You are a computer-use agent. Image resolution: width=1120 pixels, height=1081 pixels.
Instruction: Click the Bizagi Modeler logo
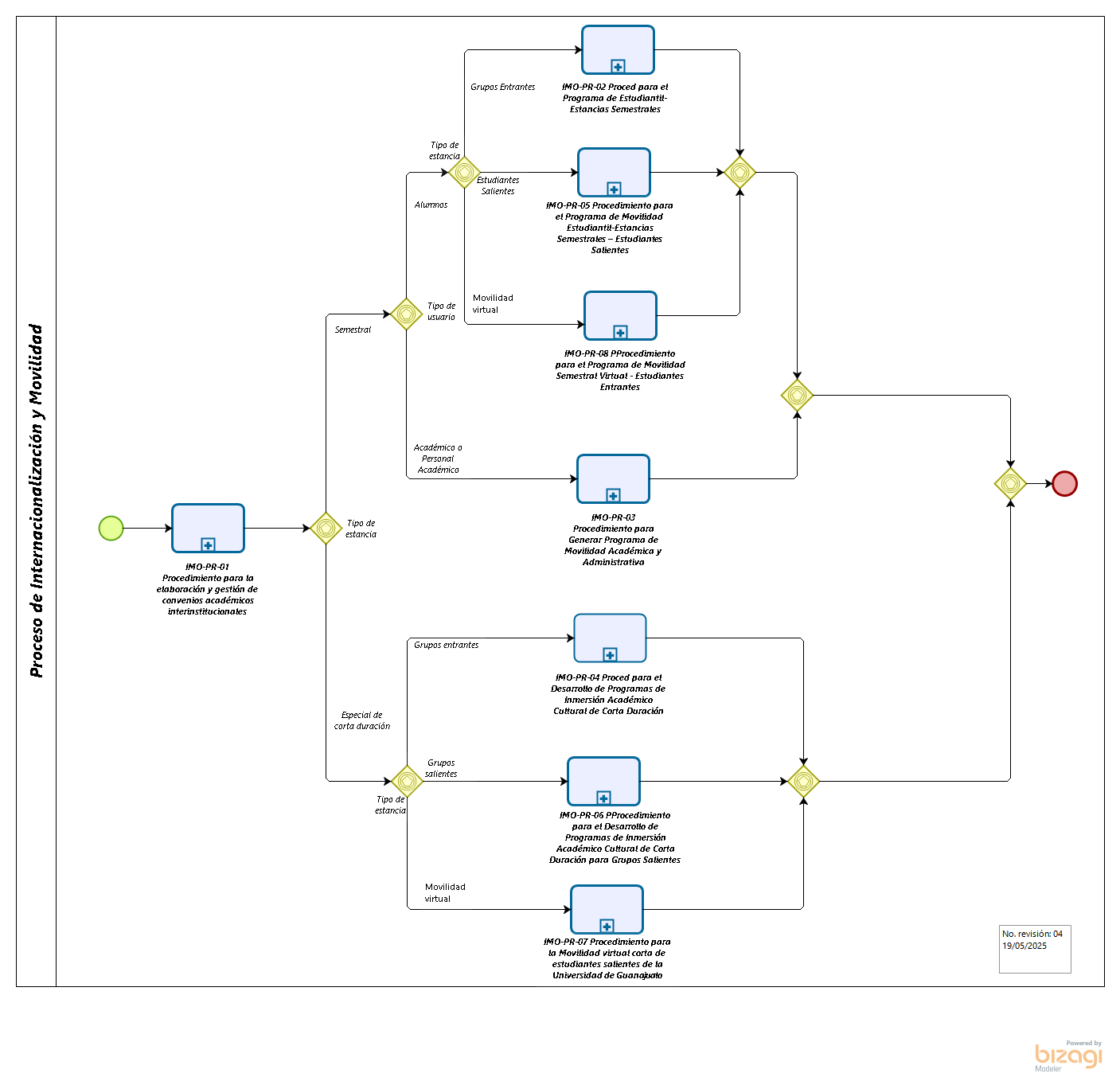tap(1068, 1056)
